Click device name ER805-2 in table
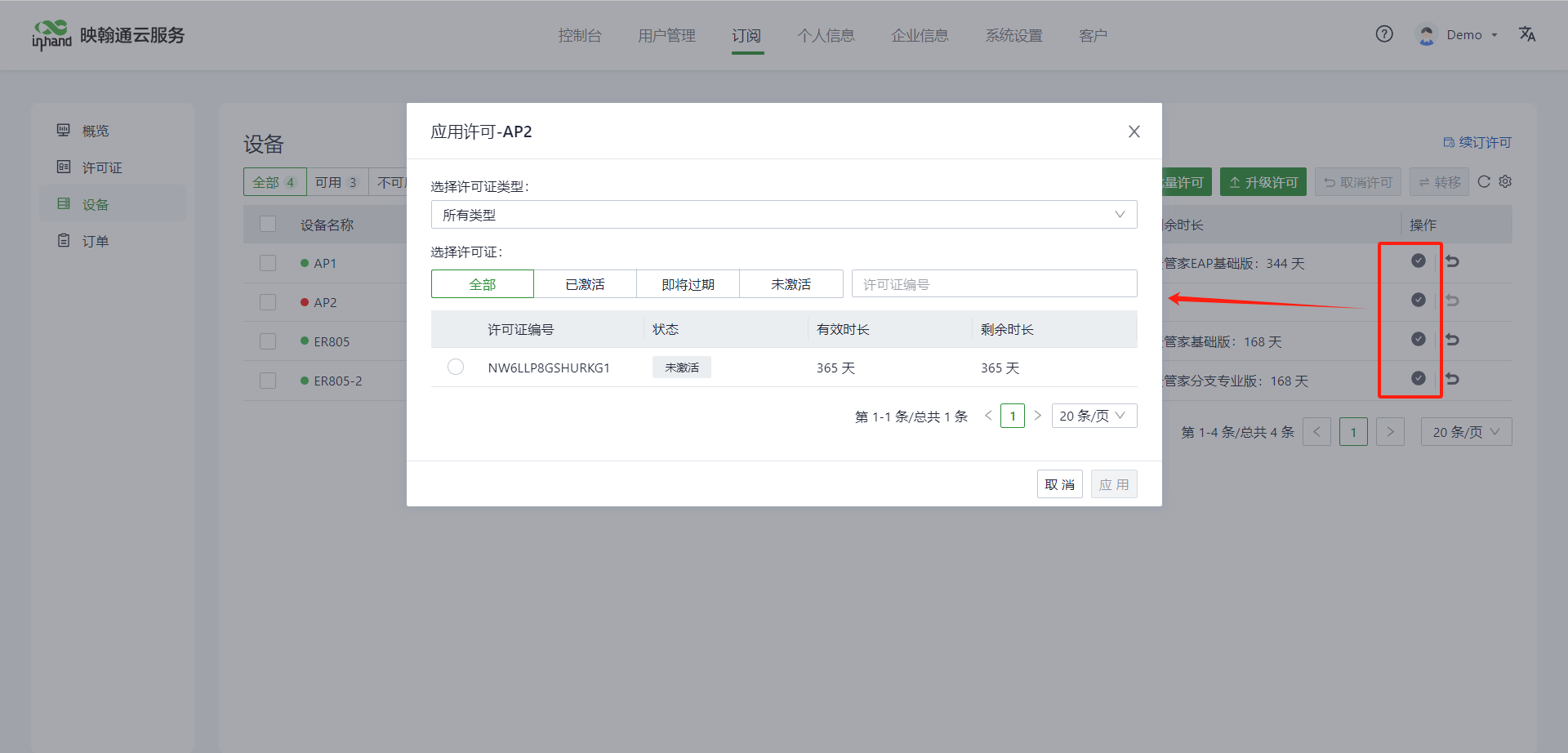The image size is (1568, 753). click(338, 381)
